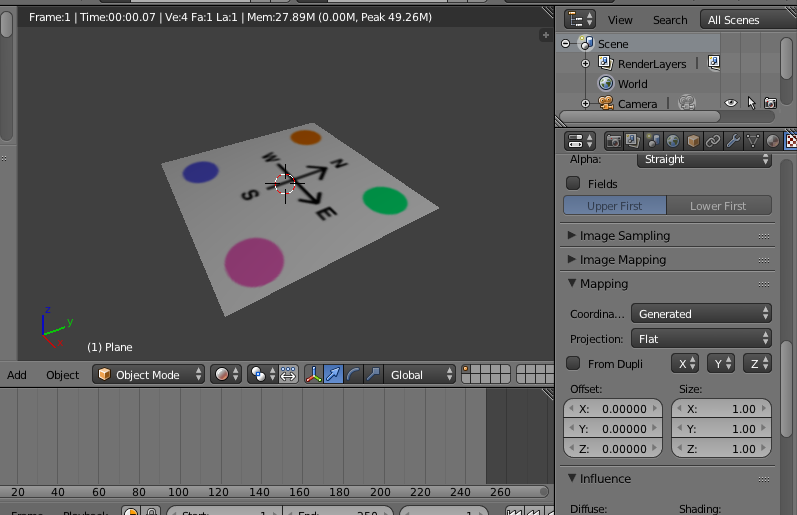Toggle the 3D transform manipulator icon
This screenshot has width=797, height=515.
tap(314, 375)
